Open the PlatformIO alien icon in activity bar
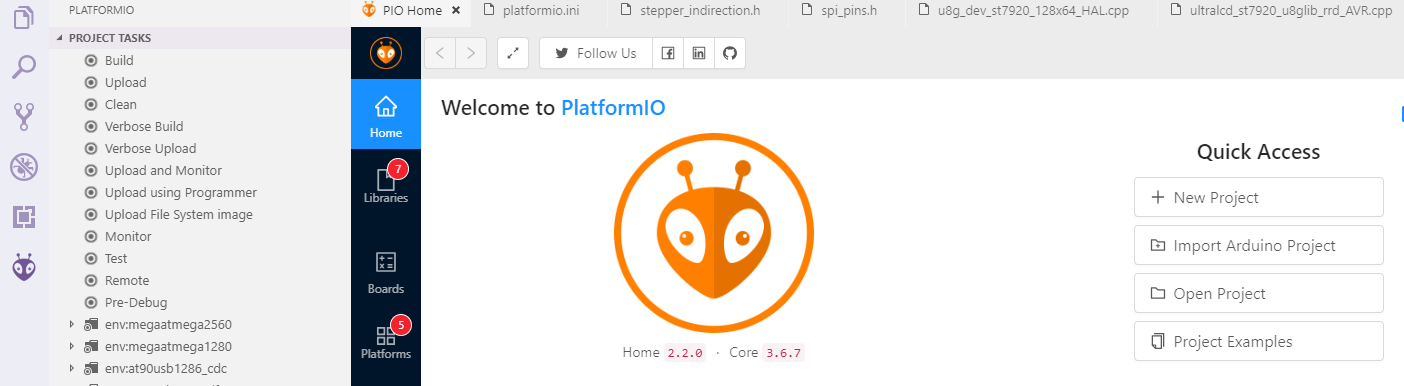Screen dimensions: 1404x386 (x=24, y=267)
